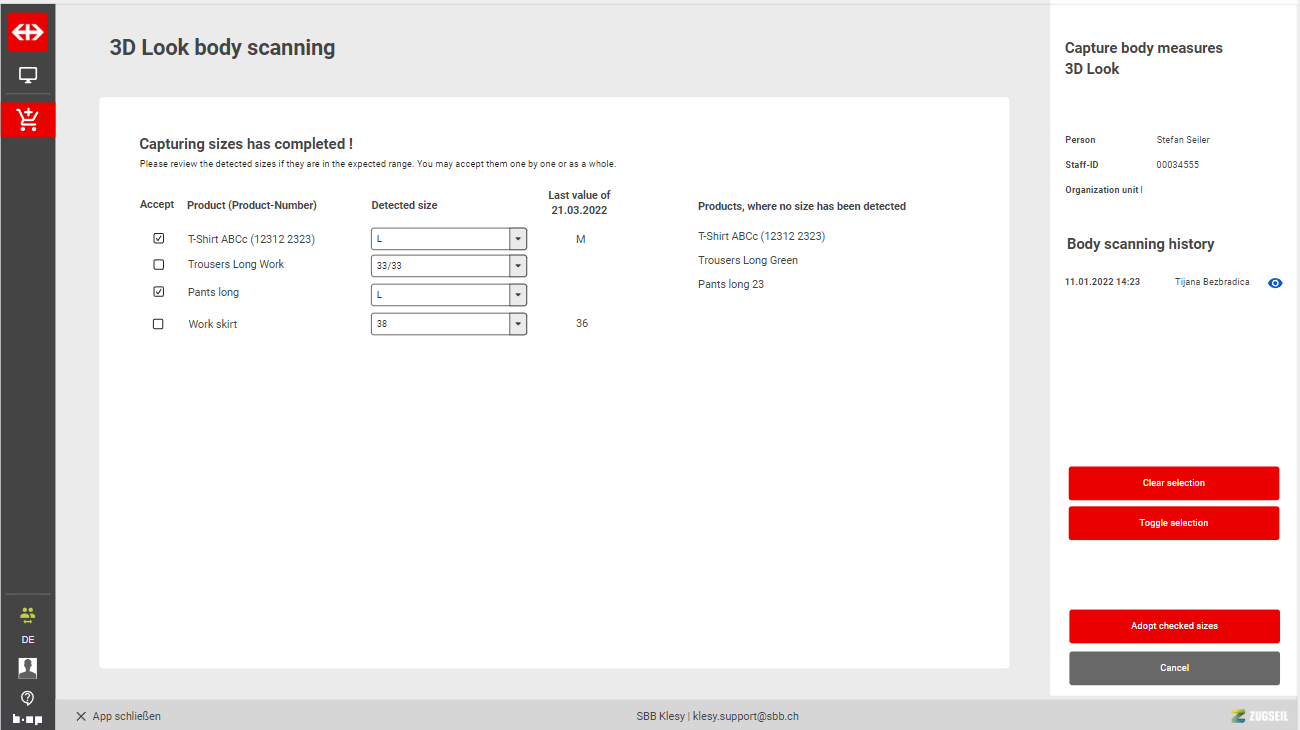Screen dimensions: 1300x730
Task: View body scan history entry via eye icon
Action: click(x=1275, y=283)
